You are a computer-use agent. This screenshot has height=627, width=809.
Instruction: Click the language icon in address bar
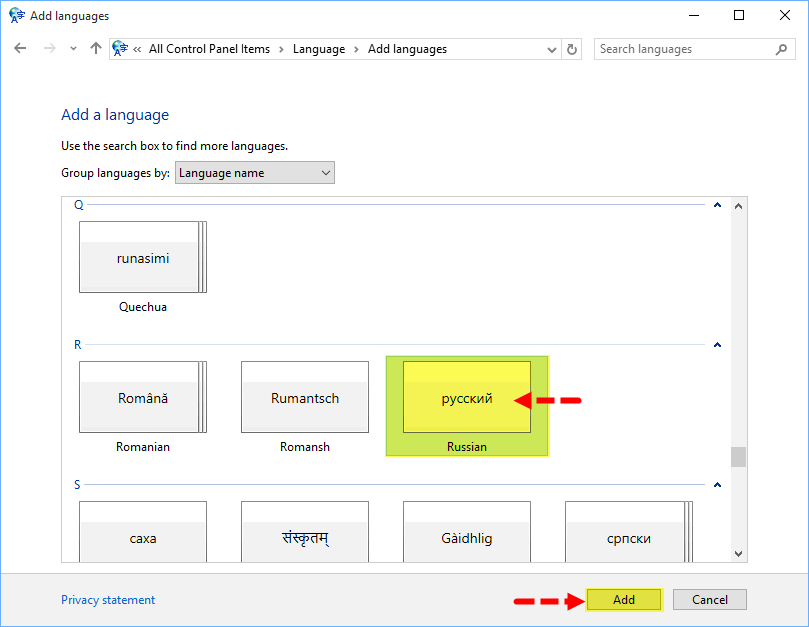[122, 49]
